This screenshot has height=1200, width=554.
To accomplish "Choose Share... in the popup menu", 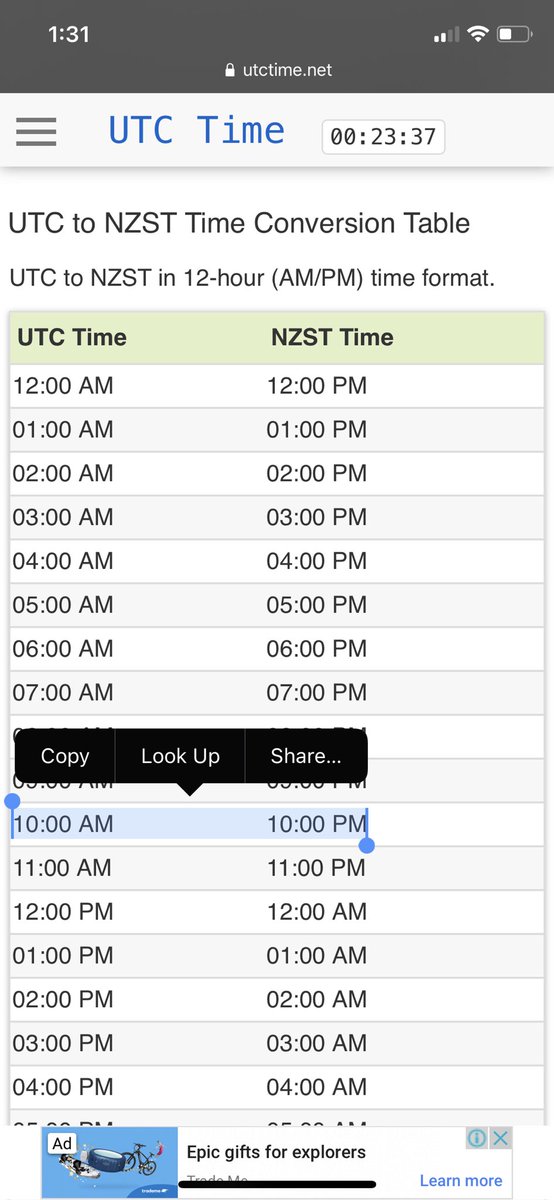I will pos(306,756).
